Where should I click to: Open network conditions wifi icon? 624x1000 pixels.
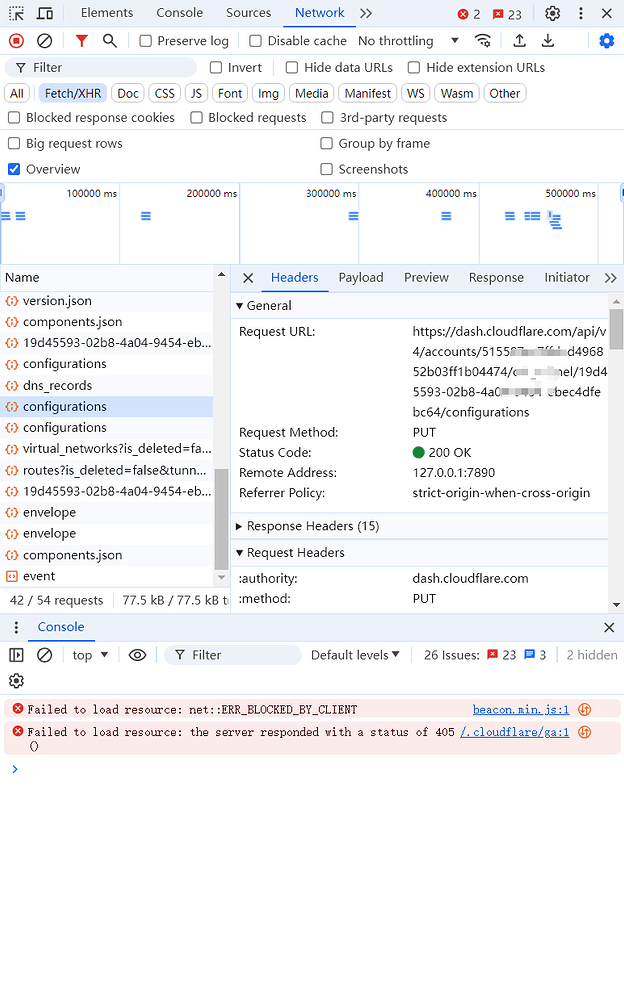tap(483, 41)
